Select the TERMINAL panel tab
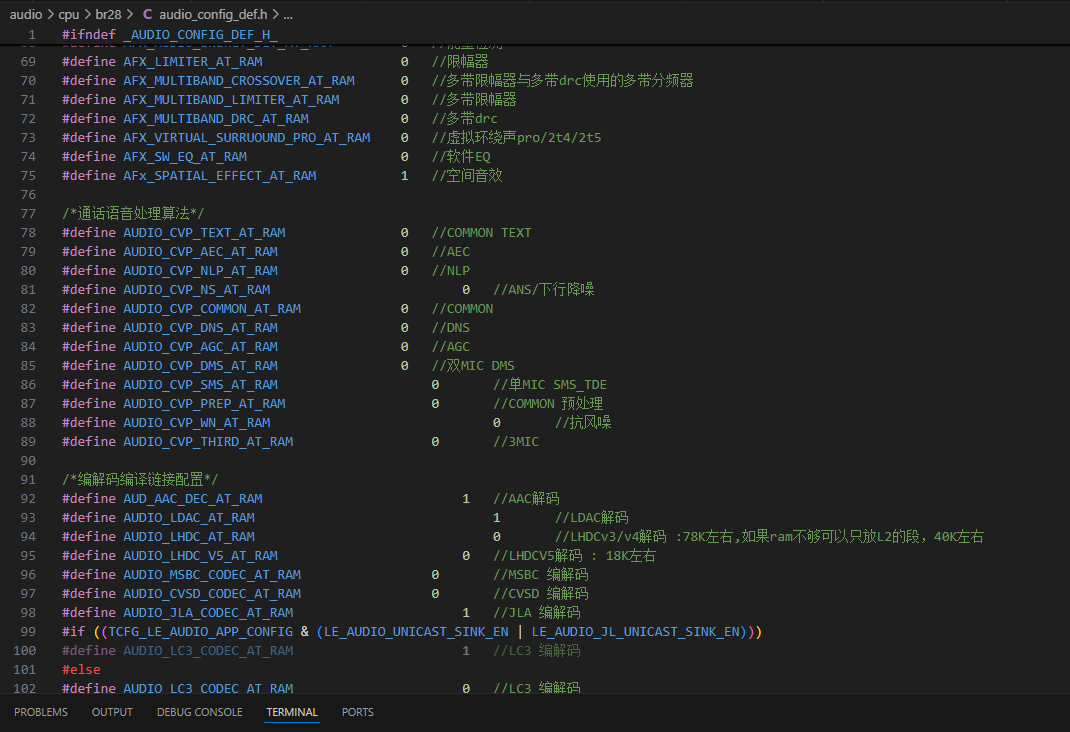 (x=292, y=712)
